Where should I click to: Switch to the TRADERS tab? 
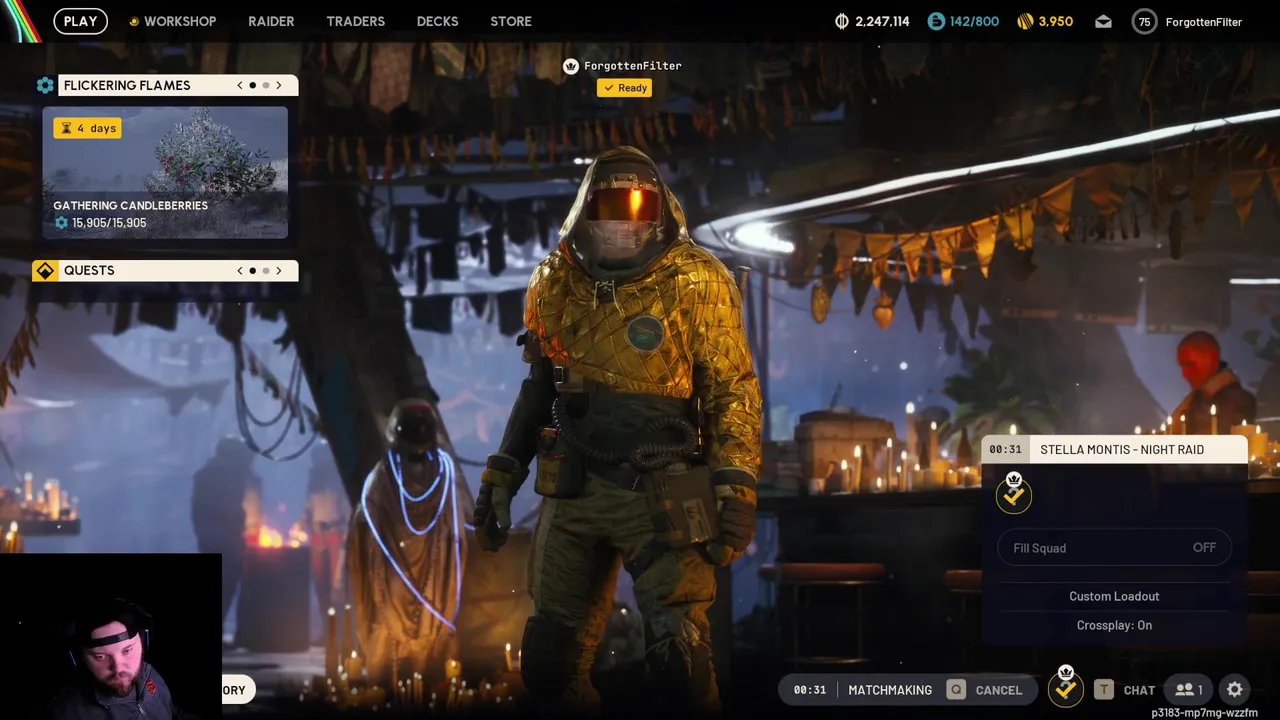(355, 21)
